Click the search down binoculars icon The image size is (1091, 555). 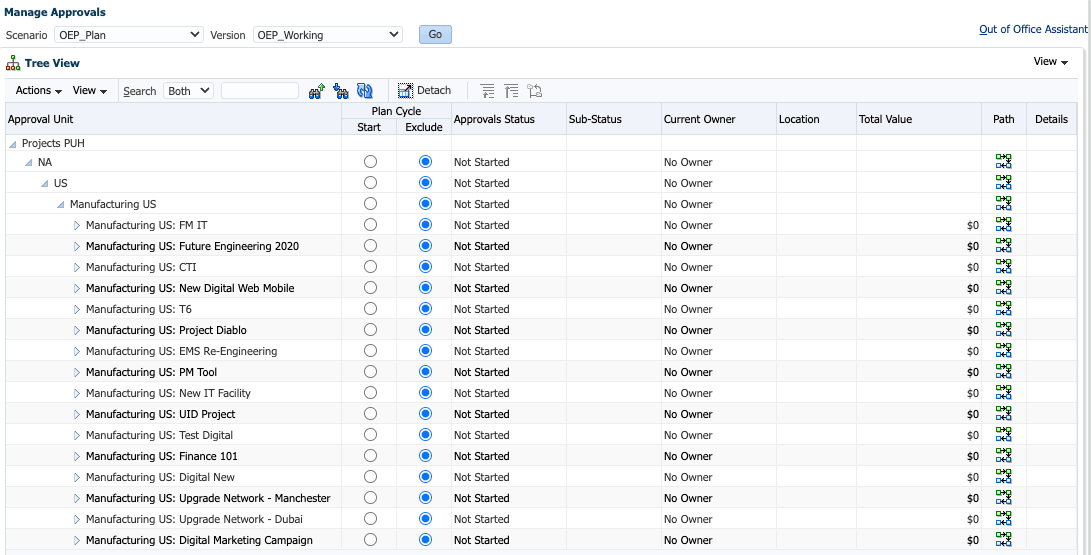coord(341,90)
